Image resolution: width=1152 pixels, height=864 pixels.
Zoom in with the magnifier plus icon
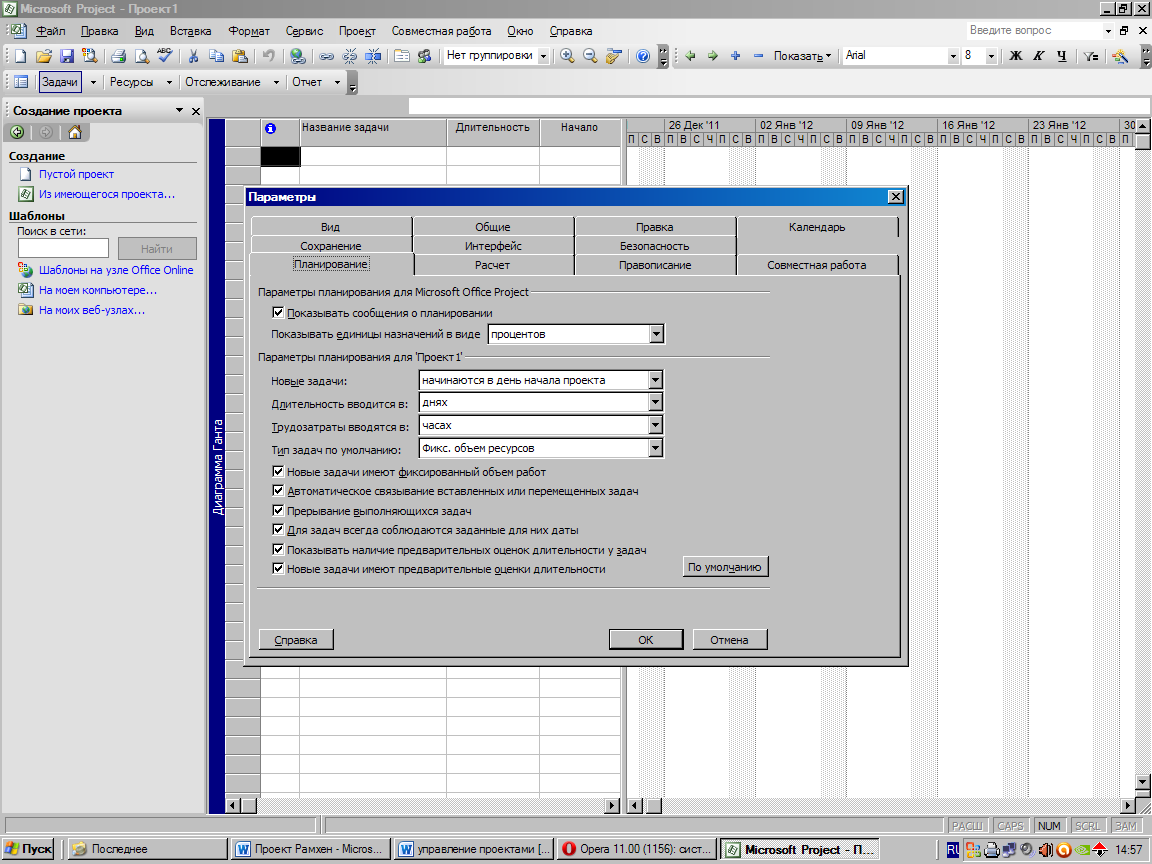click(x=567, y=56)
